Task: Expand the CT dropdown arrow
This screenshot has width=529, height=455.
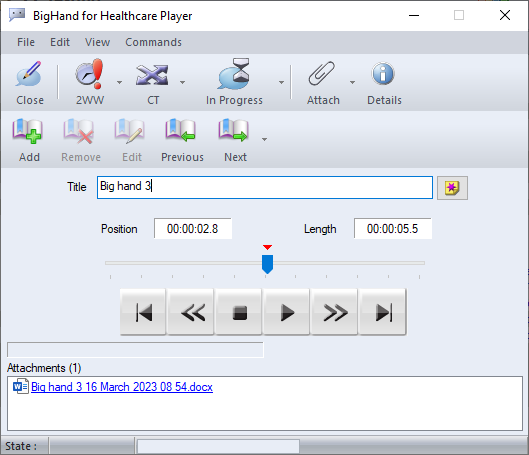Action: 183,82
